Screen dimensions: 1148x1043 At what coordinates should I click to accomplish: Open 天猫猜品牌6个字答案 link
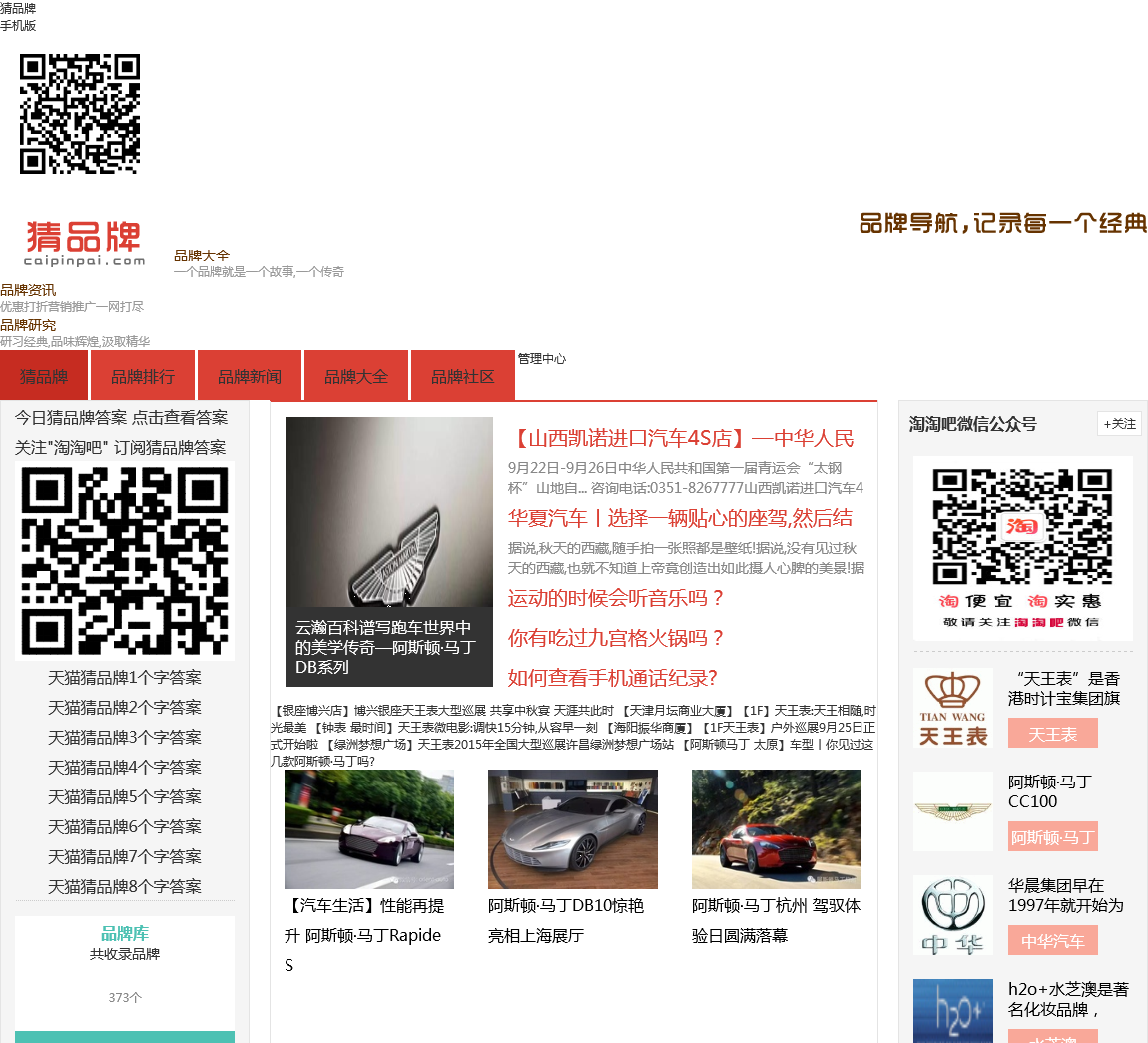(x=125, y=827)
